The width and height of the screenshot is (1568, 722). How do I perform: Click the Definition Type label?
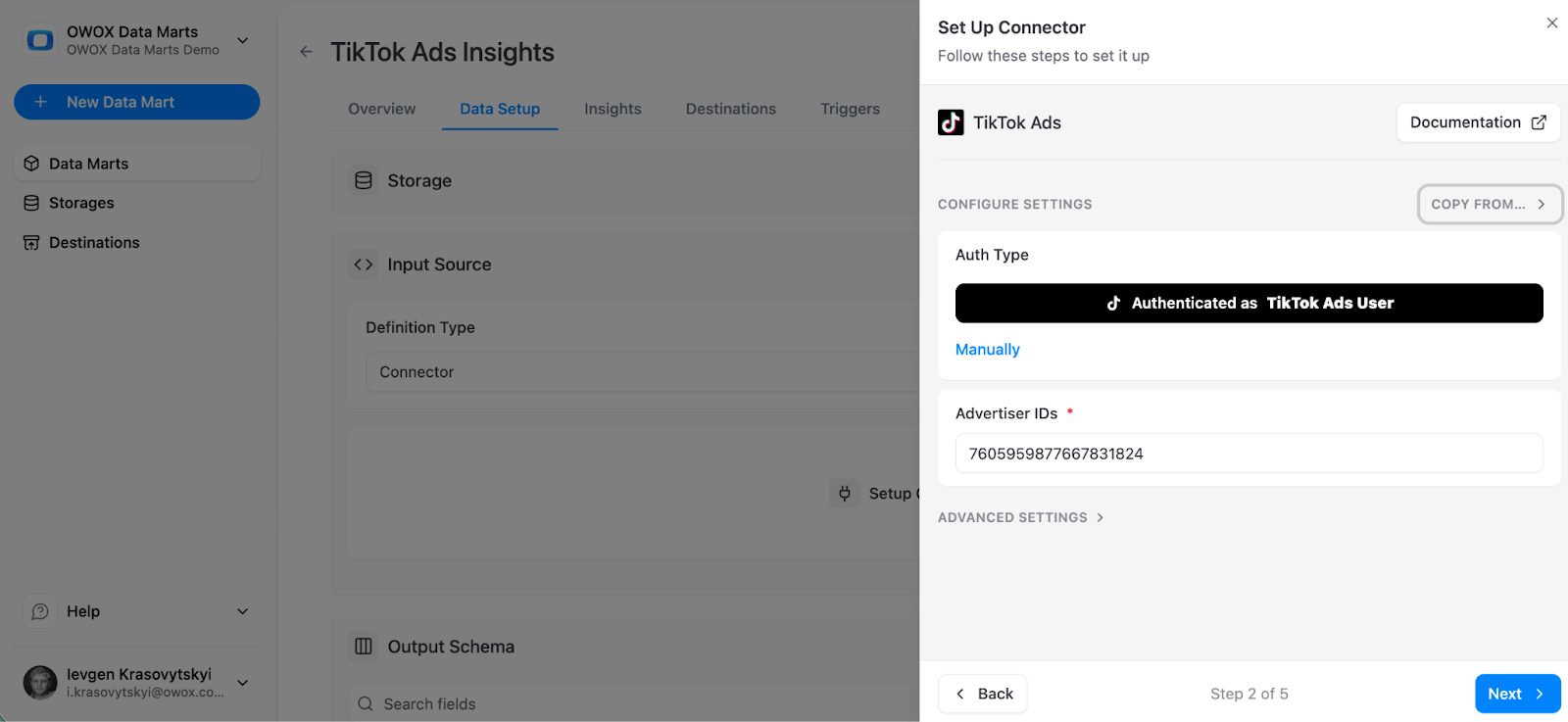pyautogui.click(x=420, y=327)
